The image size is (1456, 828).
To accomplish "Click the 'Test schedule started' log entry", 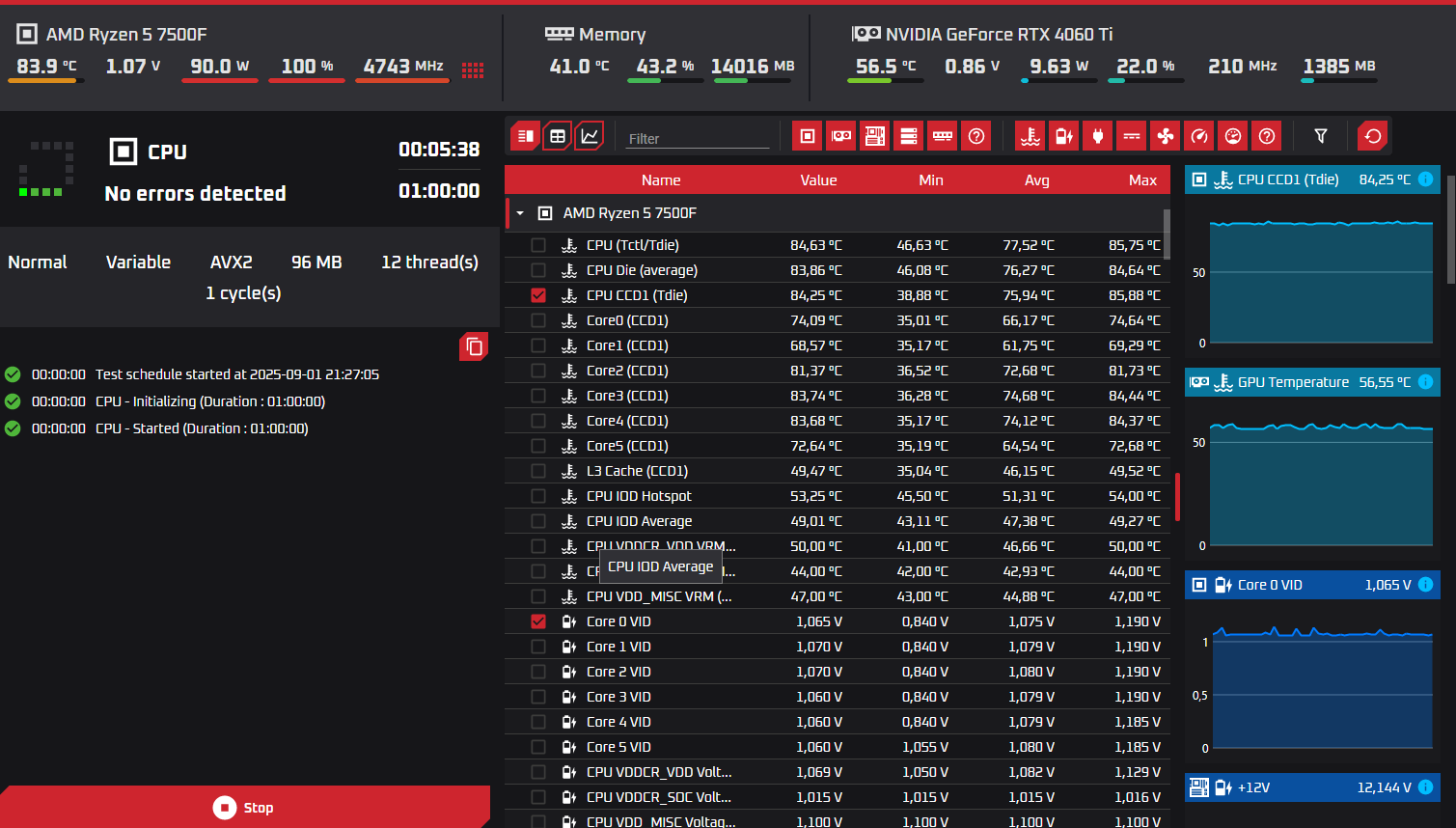I will (237, 374).
